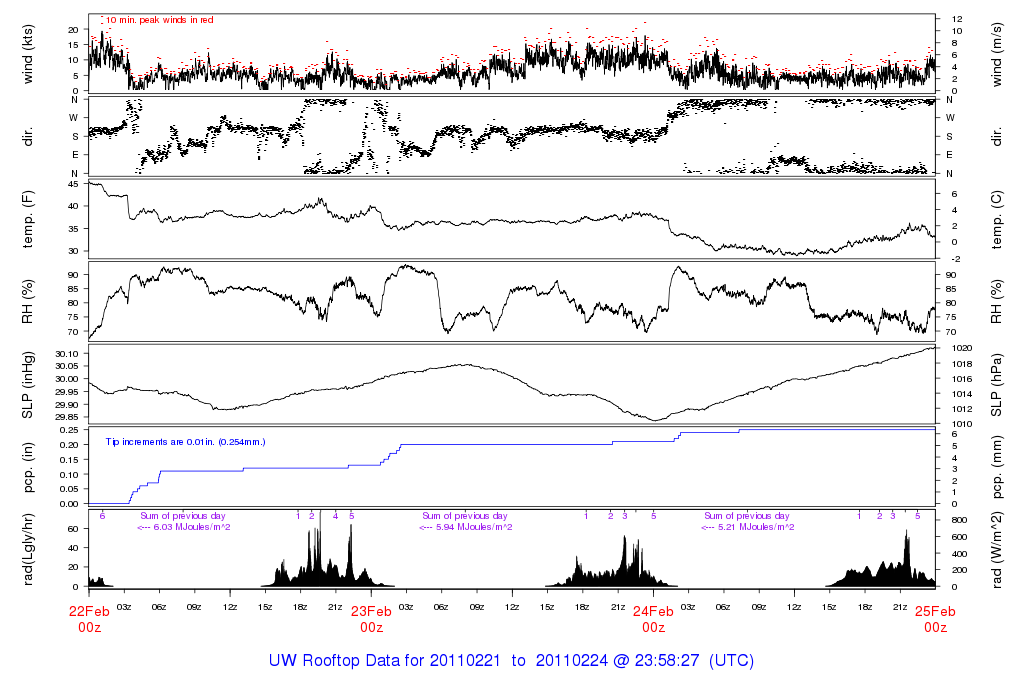Image resolution: width=1024 pixels, height=700 pixels.
Task: Click the 'rad (W/m^2)' axis label
Action: (x=997, y=549)
